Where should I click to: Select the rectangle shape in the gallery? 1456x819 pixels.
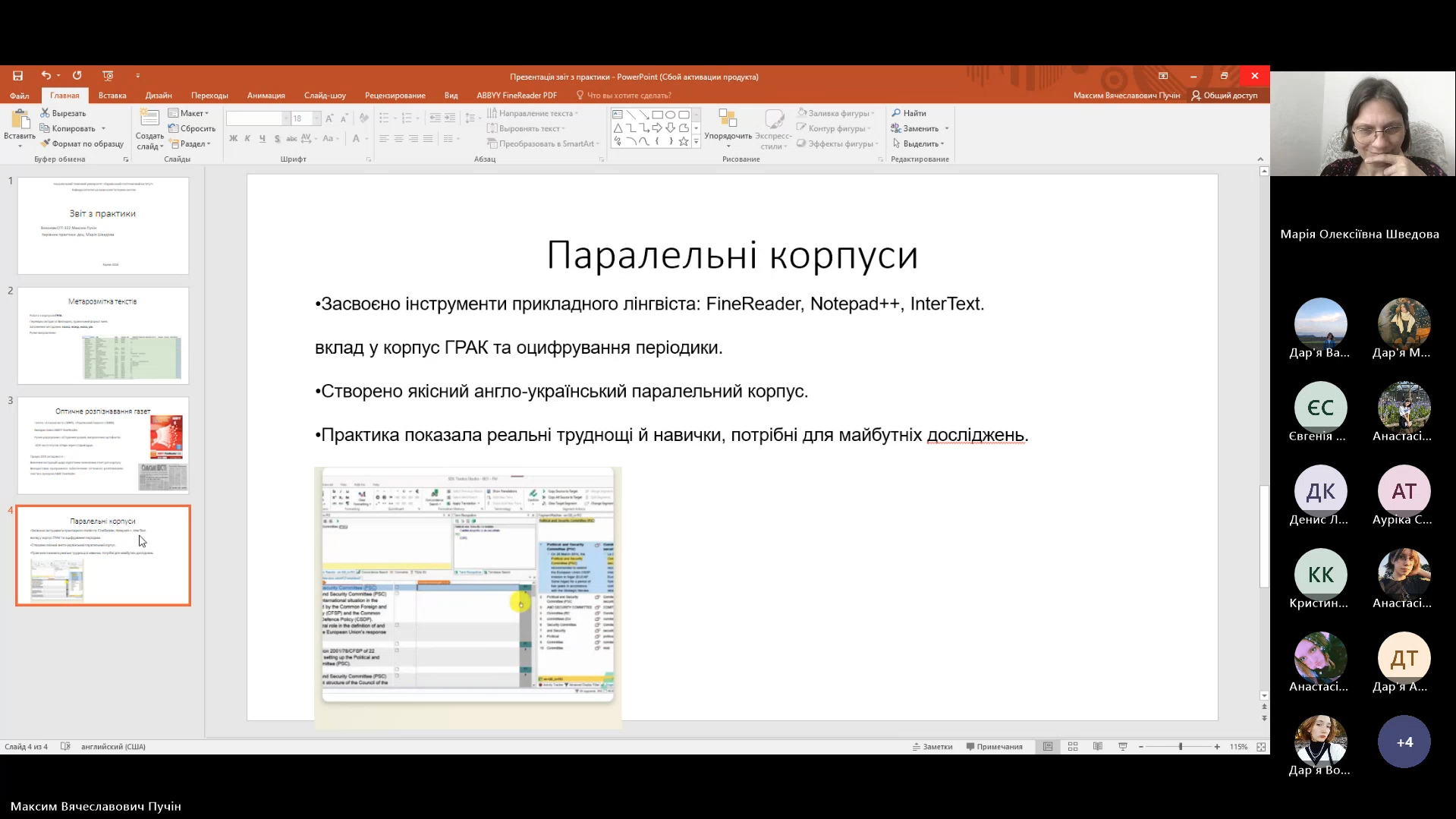point(657,115)
